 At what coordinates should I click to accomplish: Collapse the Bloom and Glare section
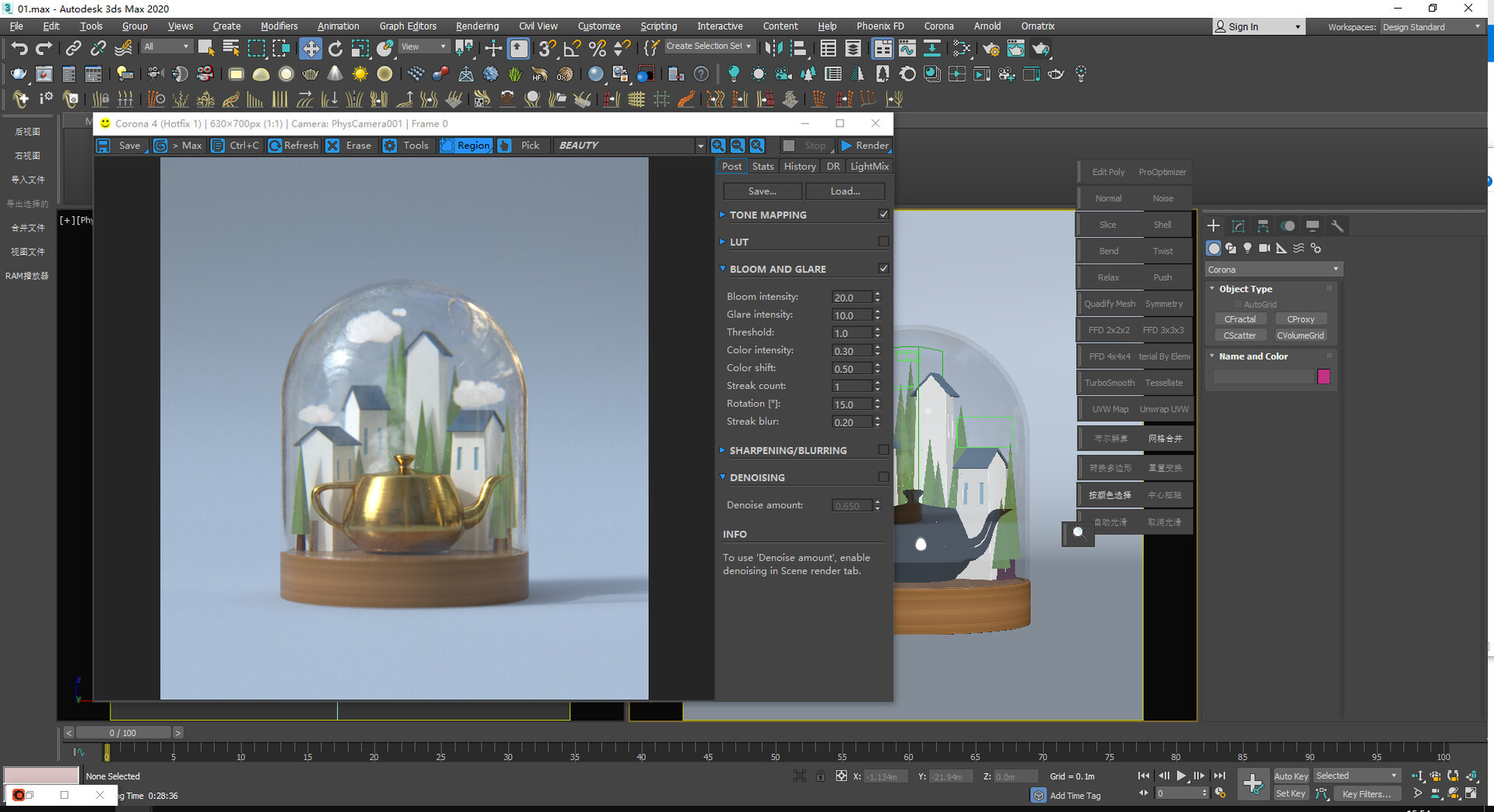[x=723, y=269]
